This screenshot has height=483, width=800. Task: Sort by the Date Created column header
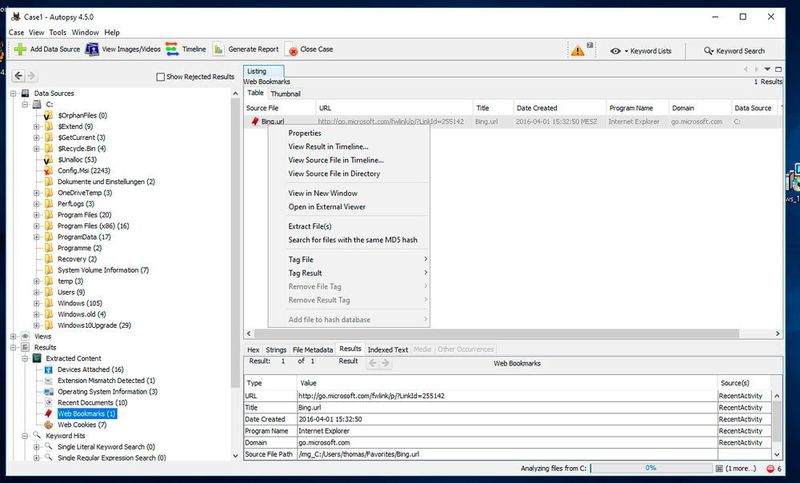(x=538, y=107)
